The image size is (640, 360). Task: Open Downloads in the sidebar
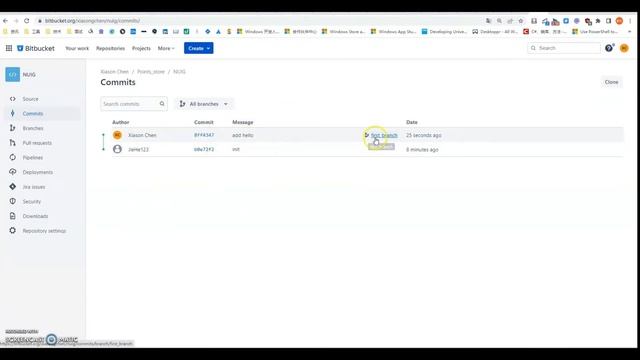pyautogui.click(x=35, y=216)
